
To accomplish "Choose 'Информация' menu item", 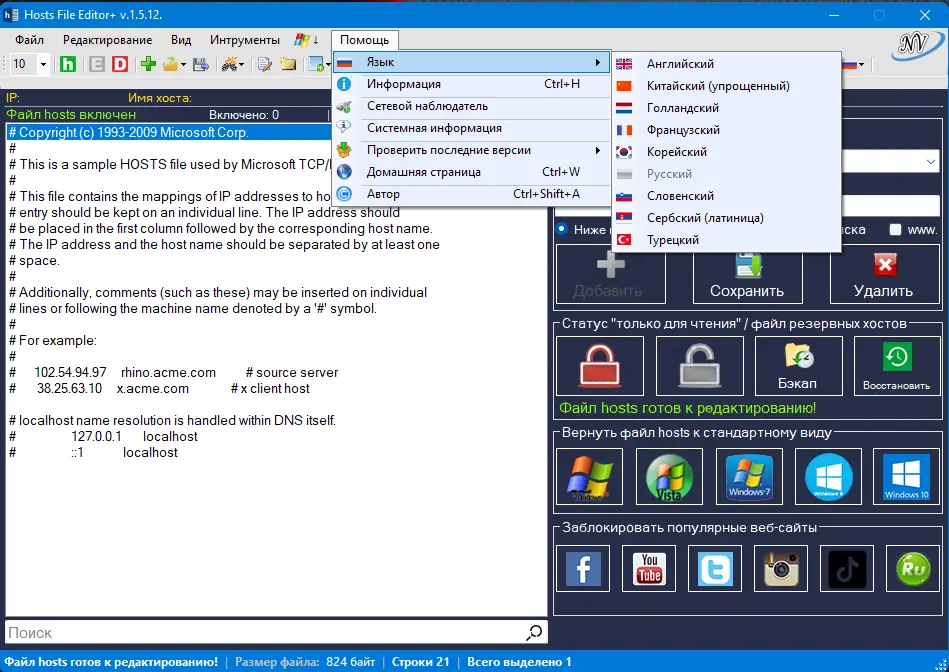I will click(x=471, y=84).
